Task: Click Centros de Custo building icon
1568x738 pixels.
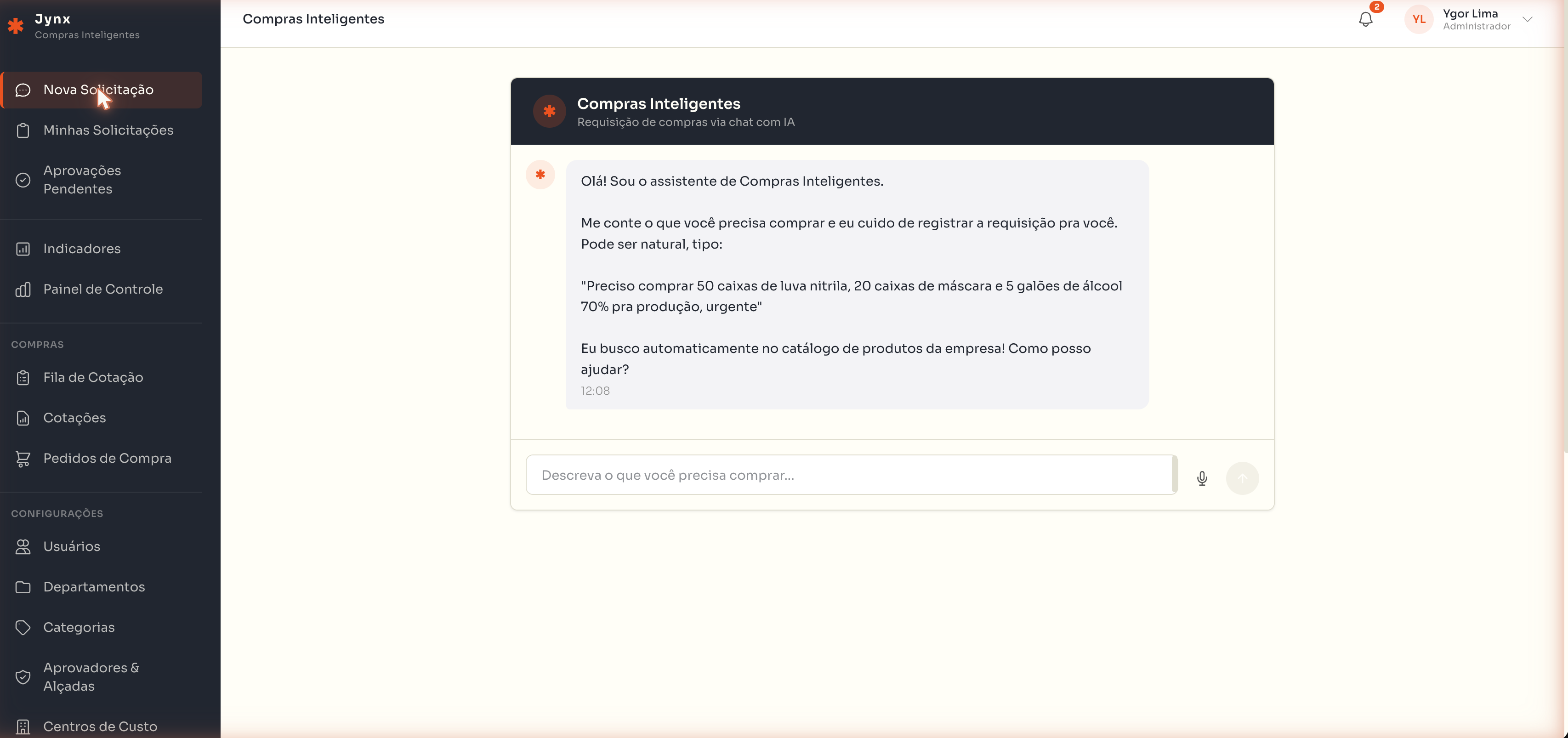Action: coord(23,727)
